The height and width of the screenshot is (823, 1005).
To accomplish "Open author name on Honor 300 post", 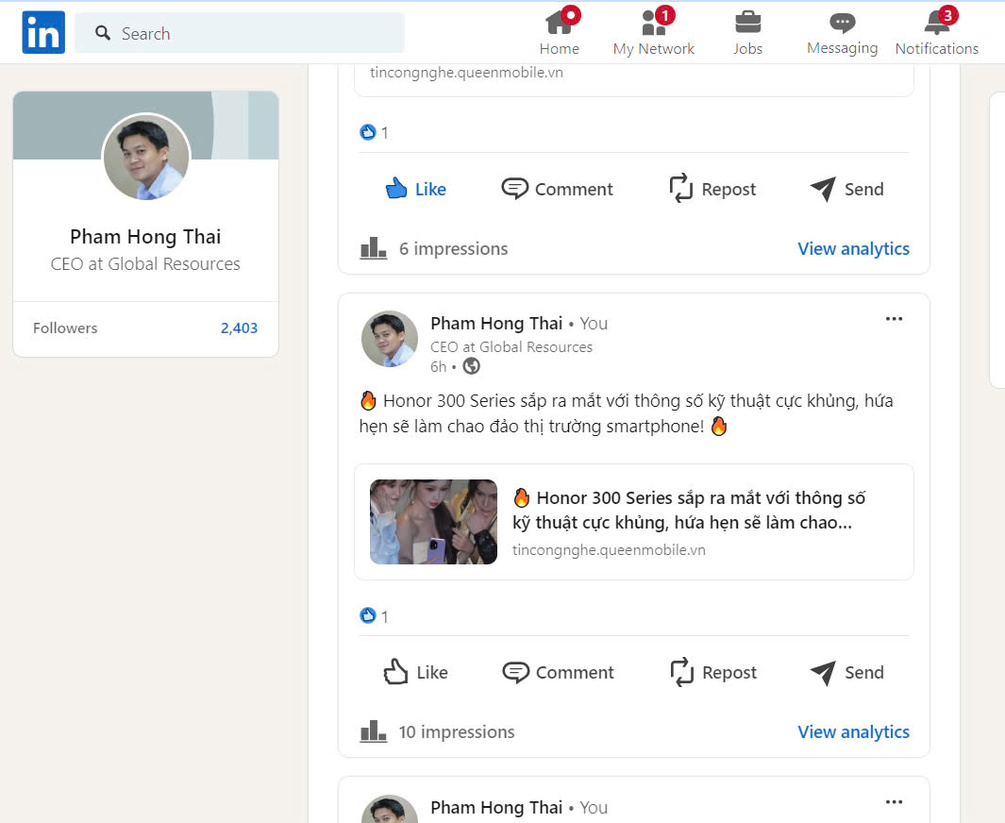I will tap(497, 323).
